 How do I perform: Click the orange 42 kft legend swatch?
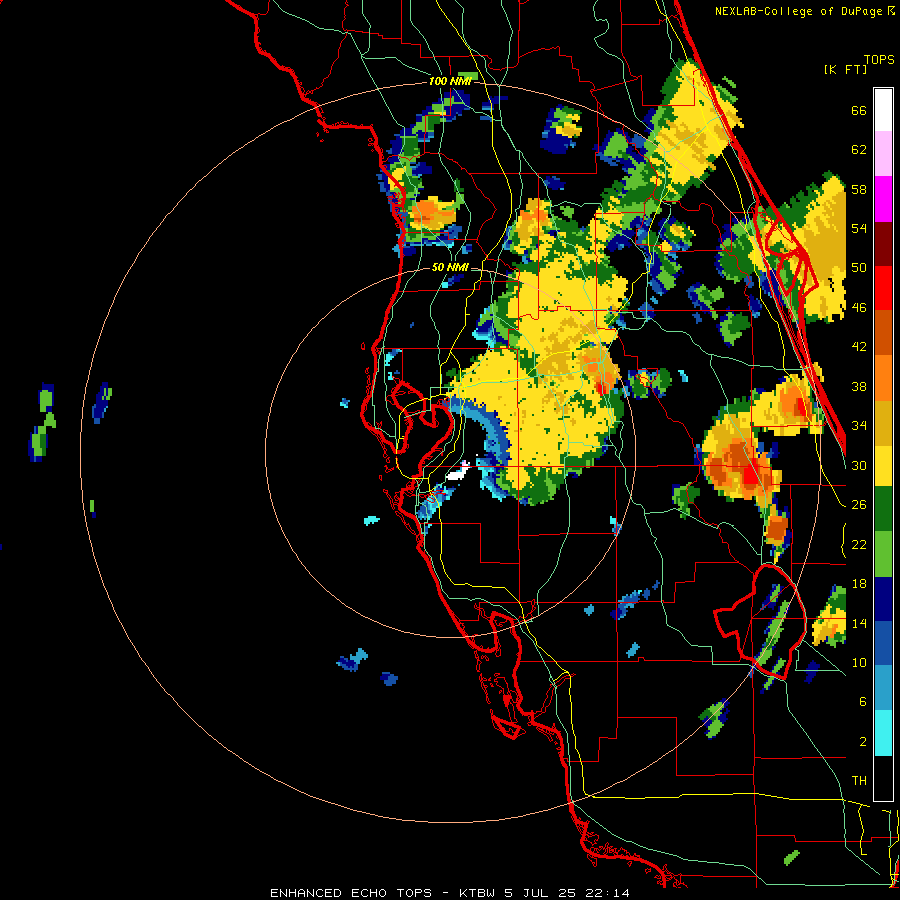click(883, 377)
